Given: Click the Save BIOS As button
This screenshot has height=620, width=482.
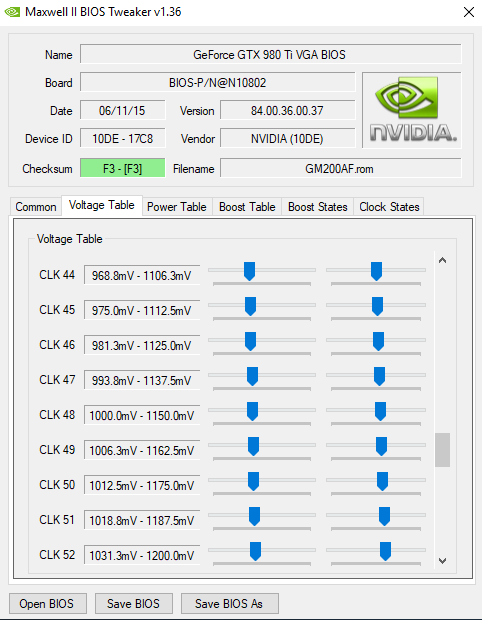Looking at the screenshot, I should pos(229,603).
